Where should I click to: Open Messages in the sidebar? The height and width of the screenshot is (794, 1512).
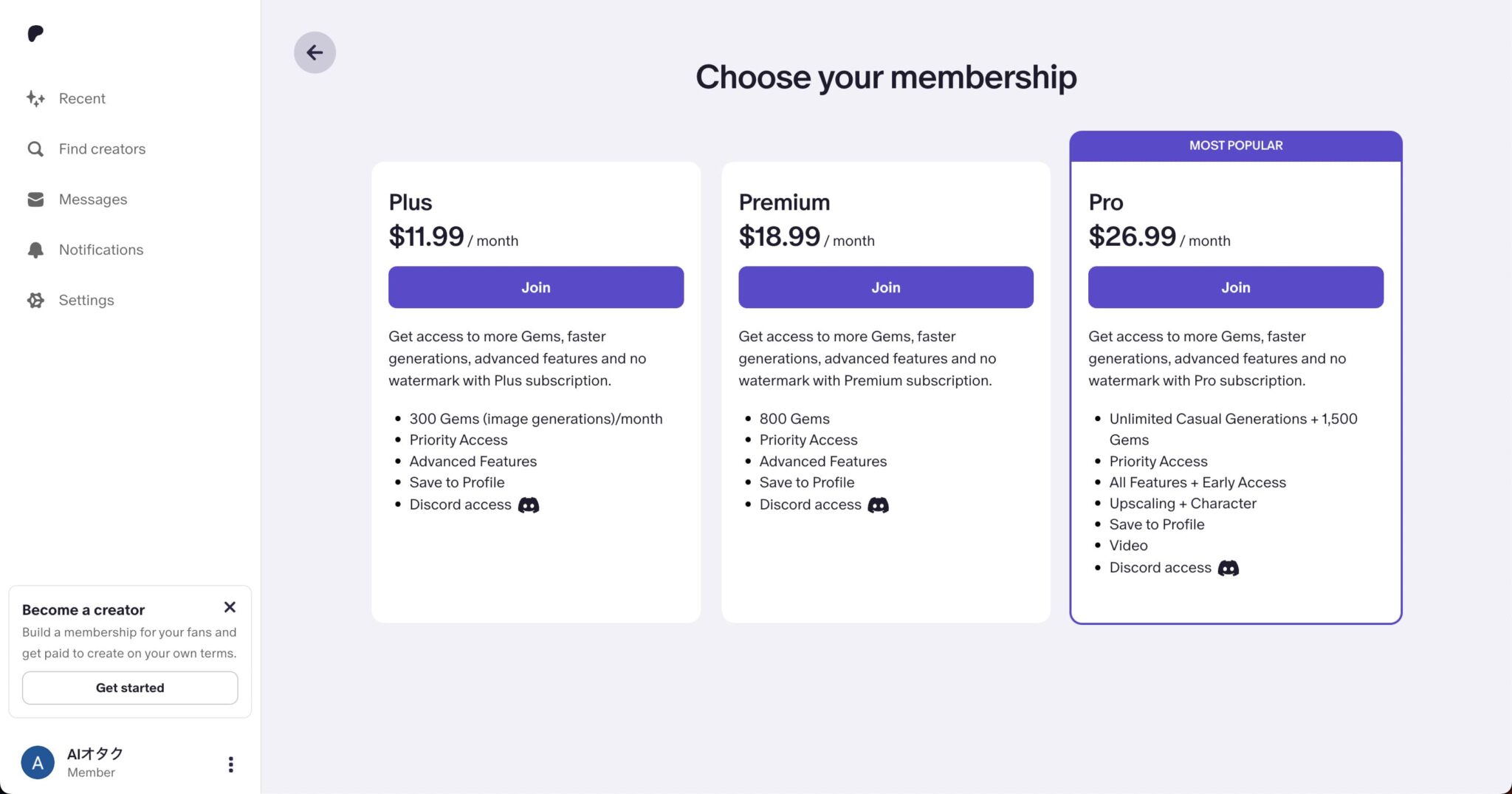(x=93, y=199)
